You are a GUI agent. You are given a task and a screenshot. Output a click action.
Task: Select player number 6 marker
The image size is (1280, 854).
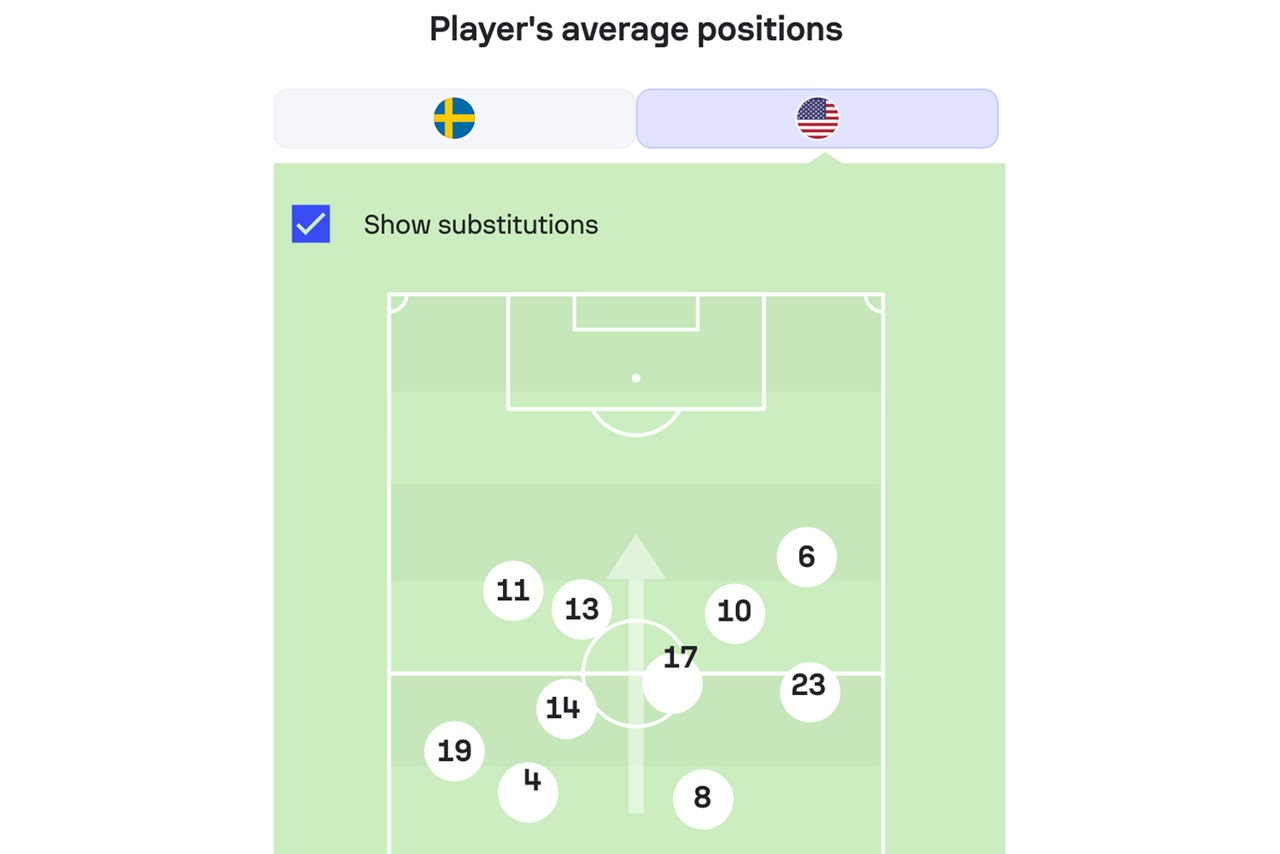pos(807,557)
